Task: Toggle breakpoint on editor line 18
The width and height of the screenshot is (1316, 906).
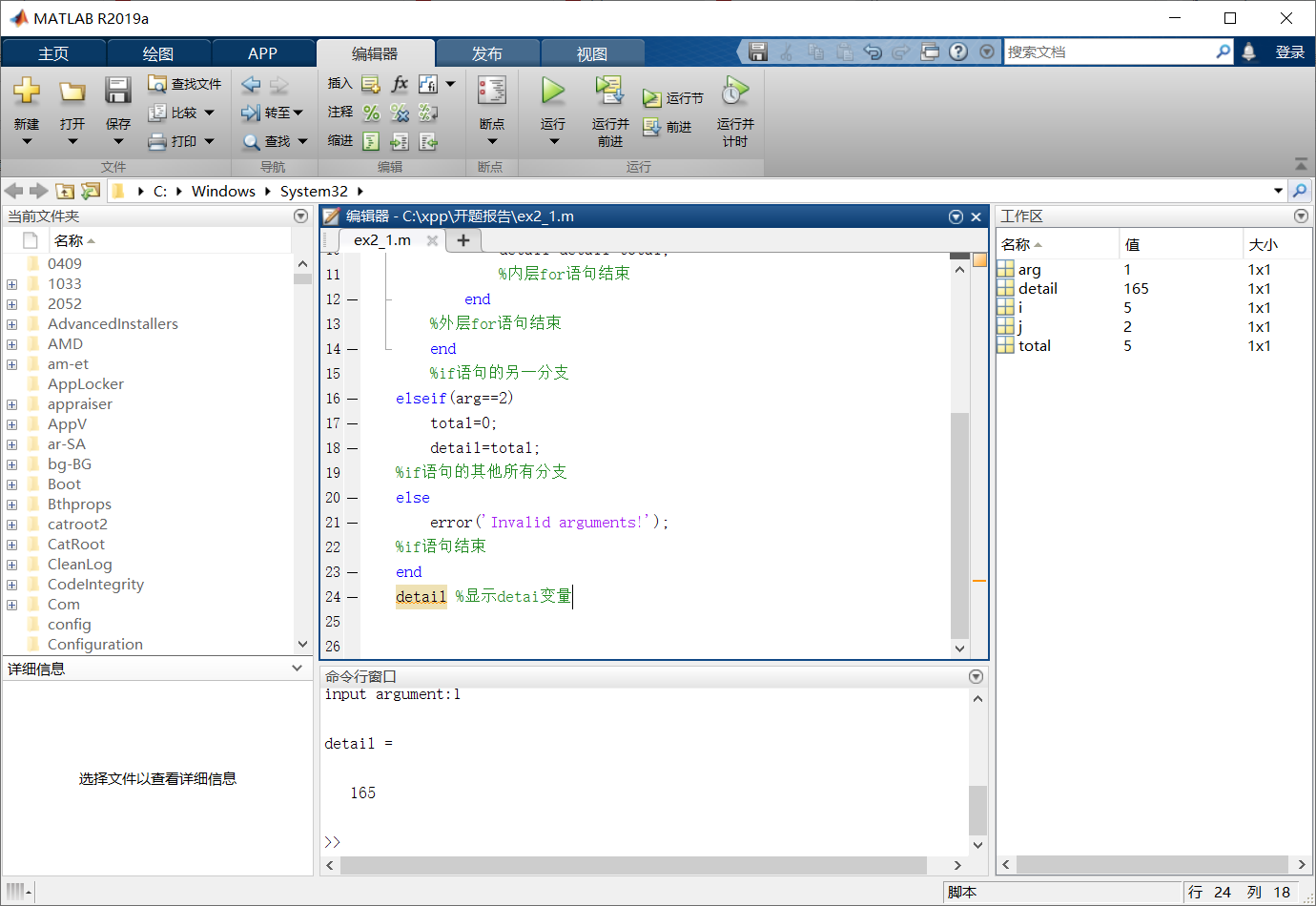Action: (352, 448)
